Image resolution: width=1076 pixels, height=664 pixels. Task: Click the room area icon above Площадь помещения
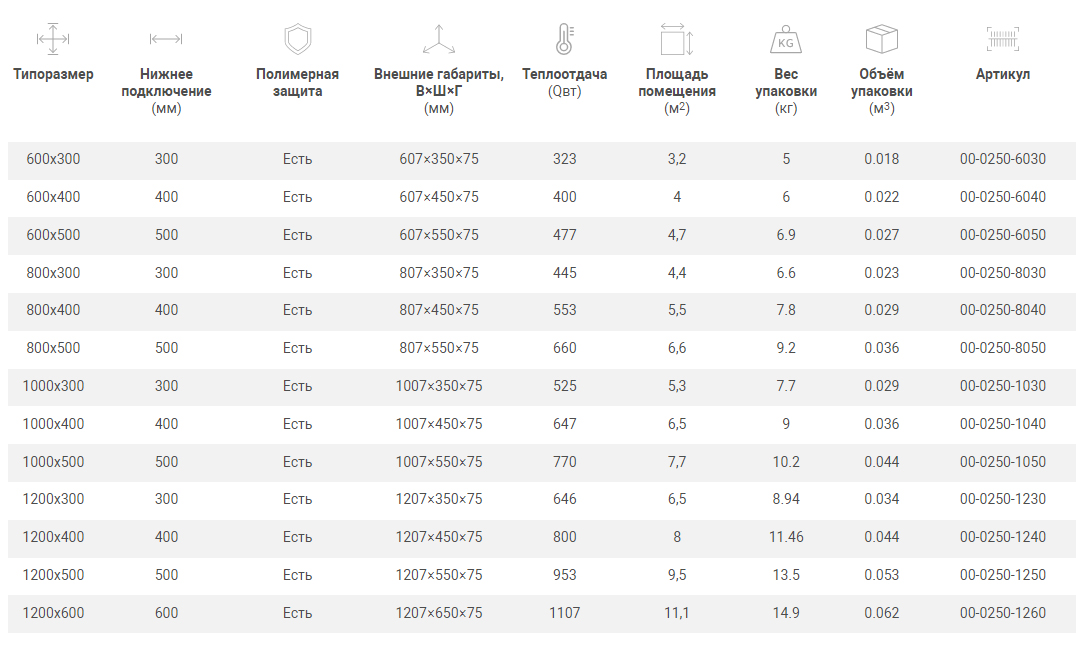pos(677,40)
